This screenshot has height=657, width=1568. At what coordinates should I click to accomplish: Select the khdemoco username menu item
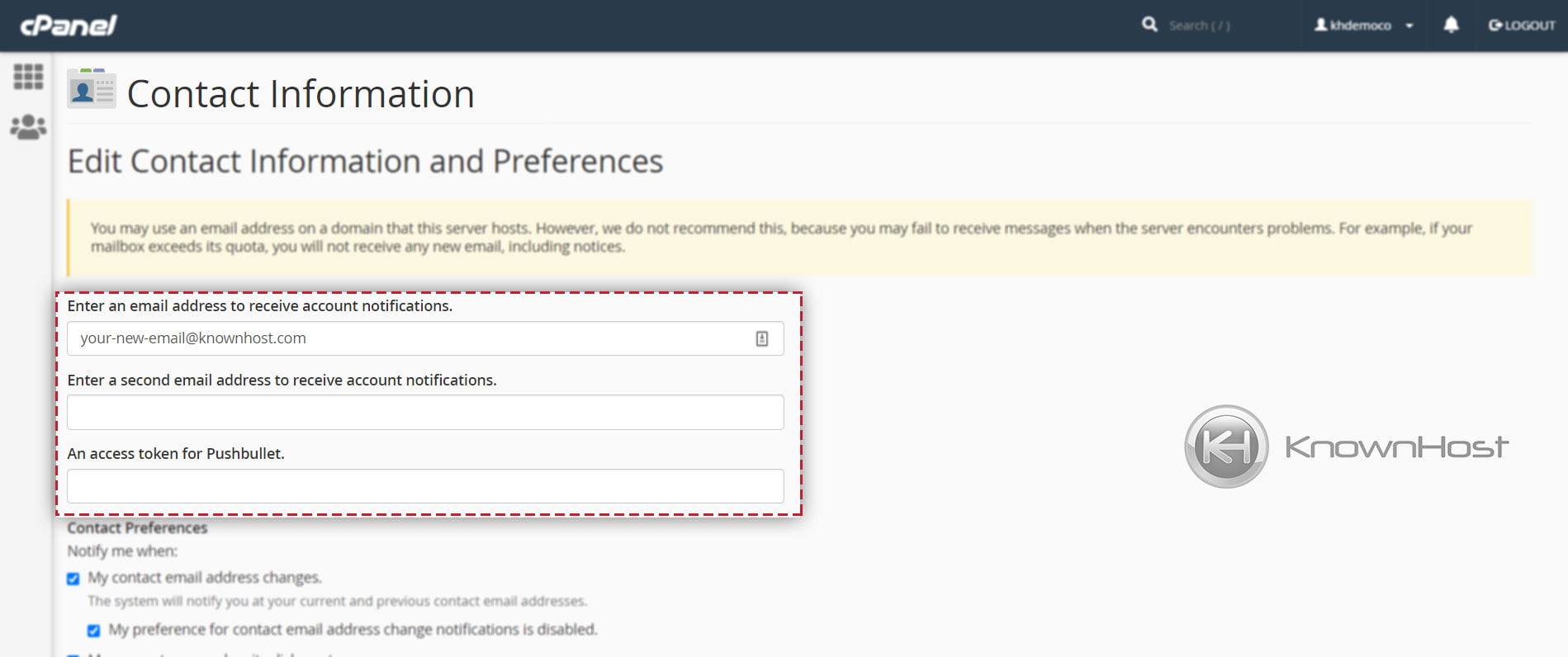(1358, 26)
